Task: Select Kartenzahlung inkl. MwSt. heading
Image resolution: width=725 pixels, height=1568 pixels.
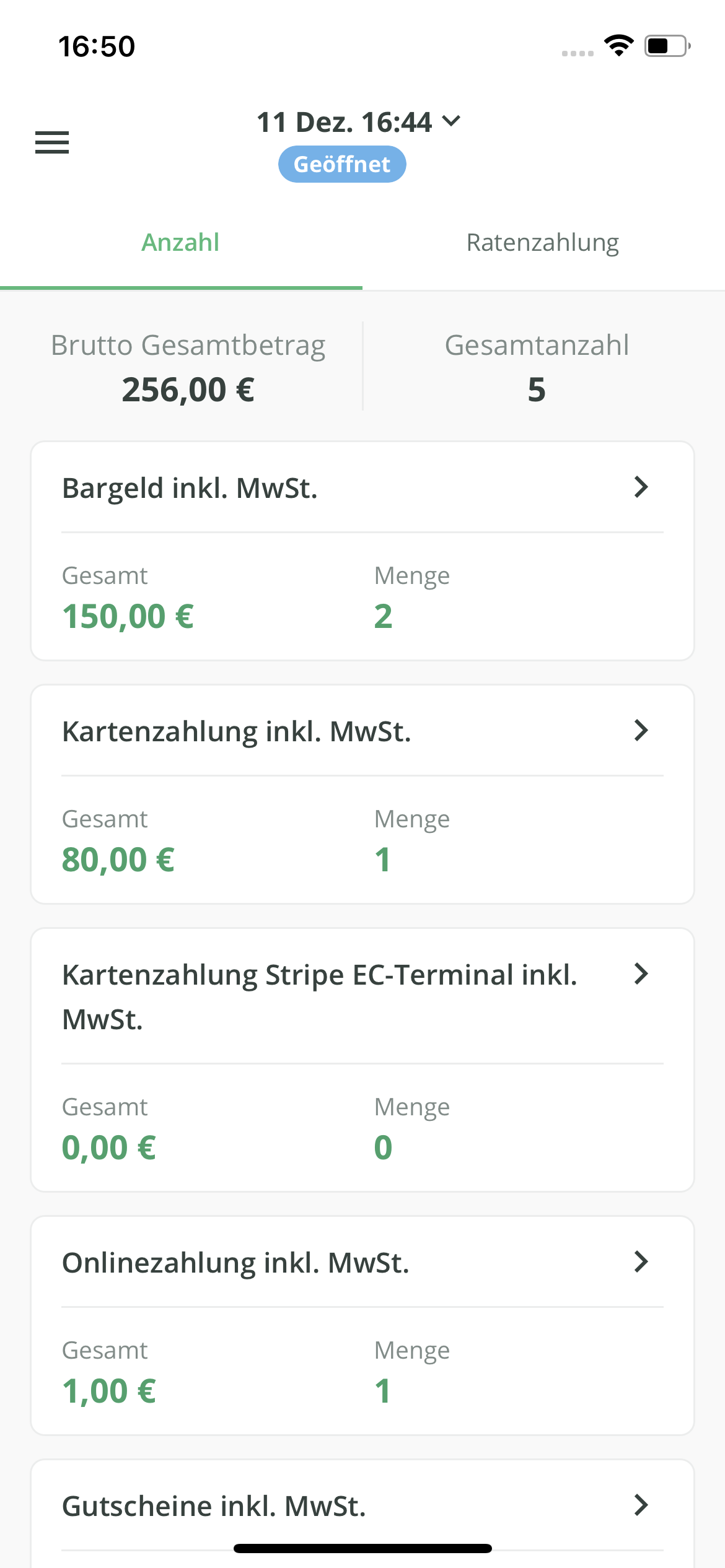Action: [236, 731]
